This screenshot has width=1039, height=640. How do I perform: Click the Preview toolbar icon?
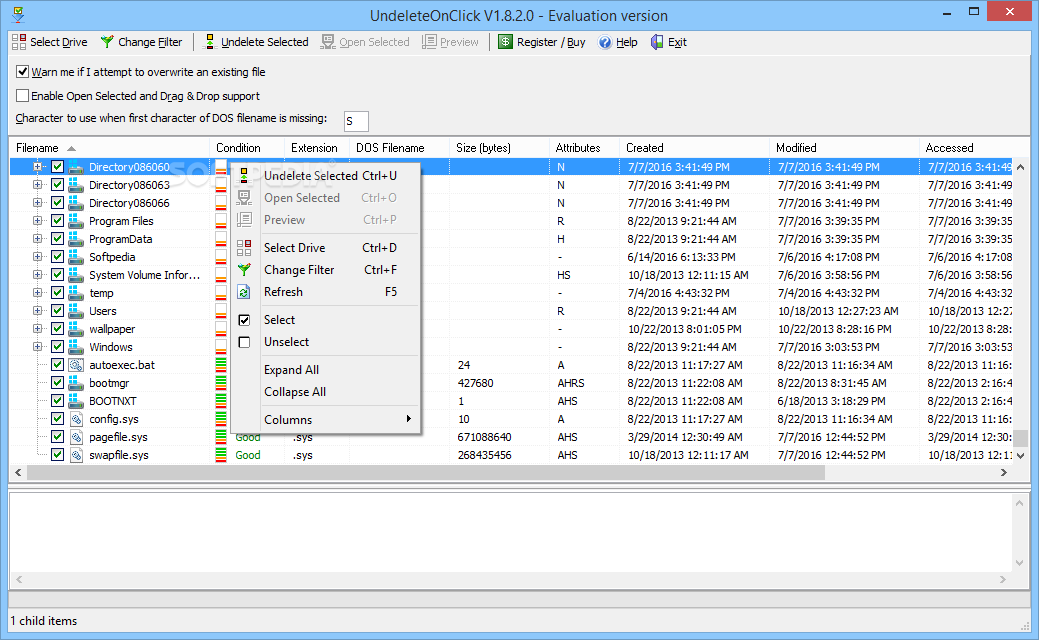[429, 42]
